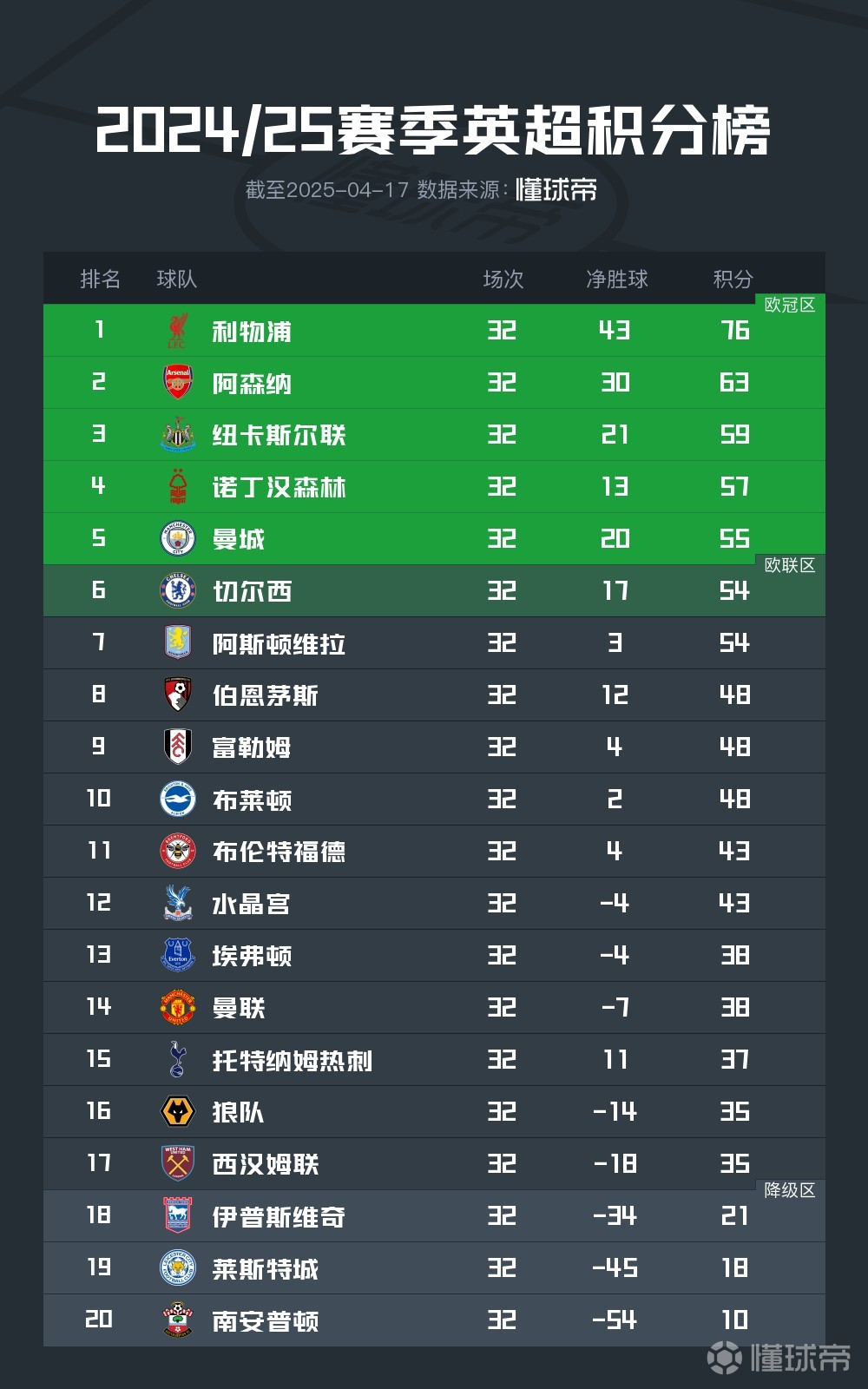The image size is (868, 1389).
Task: Click the 欧联区 zone label
Action: point(790,565)
